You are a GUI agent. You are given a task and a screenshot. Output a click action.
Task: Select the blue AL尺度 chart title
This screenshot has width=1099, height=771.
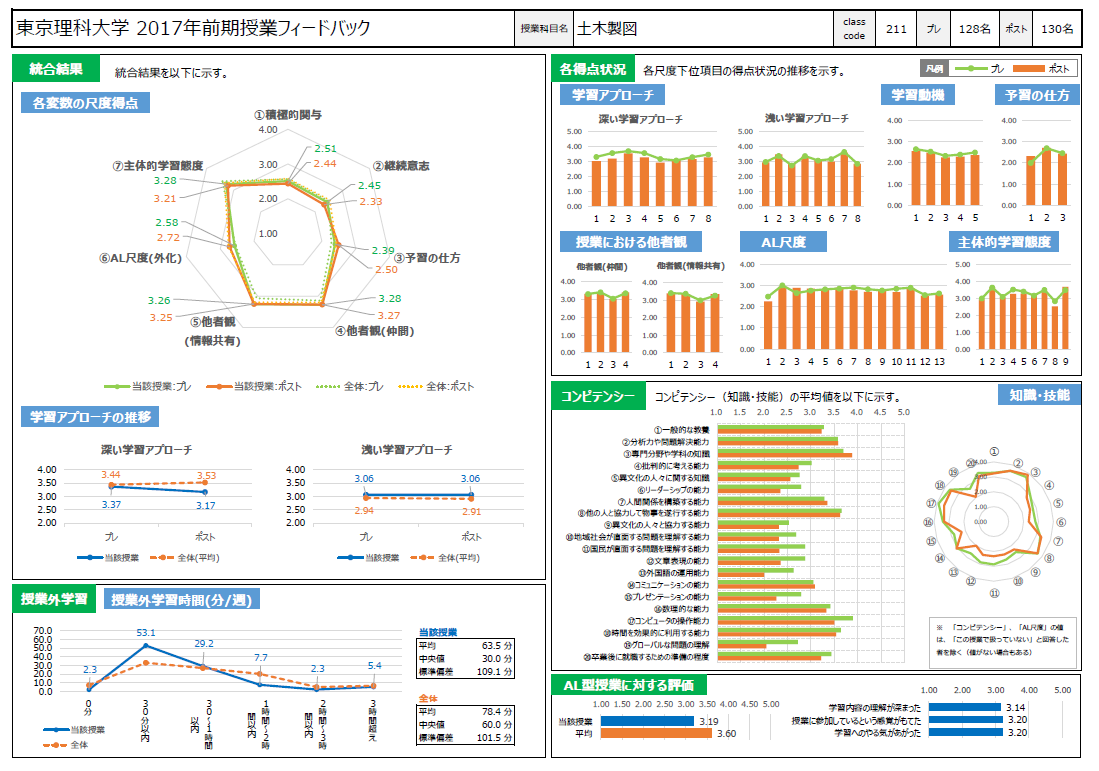pos(783,242)
